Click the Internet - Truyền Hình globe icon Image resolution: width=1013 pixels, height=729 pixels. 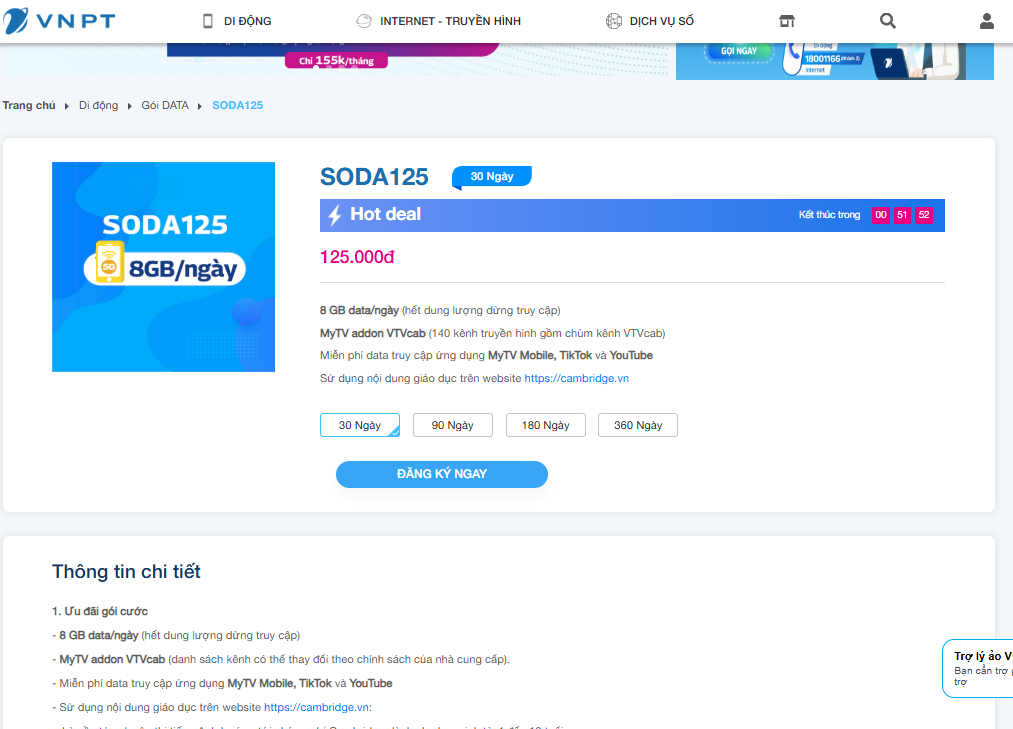click(364, 21)
